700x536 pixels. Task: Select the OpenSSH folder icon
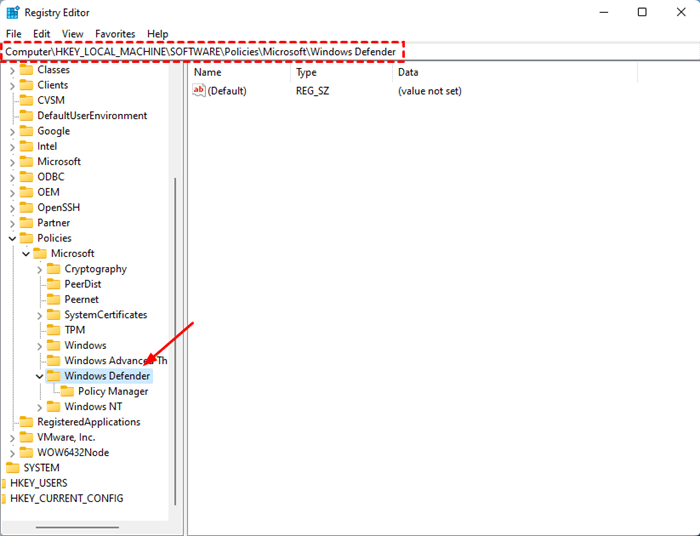tap(26, 207)
